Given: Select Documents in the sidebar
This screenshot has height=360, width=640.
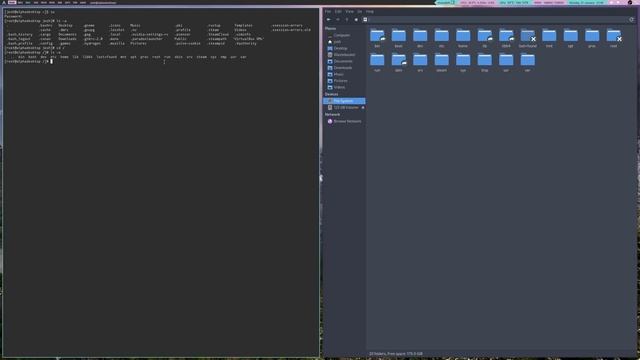Looking at the screenshot, I should pos(344,61).
